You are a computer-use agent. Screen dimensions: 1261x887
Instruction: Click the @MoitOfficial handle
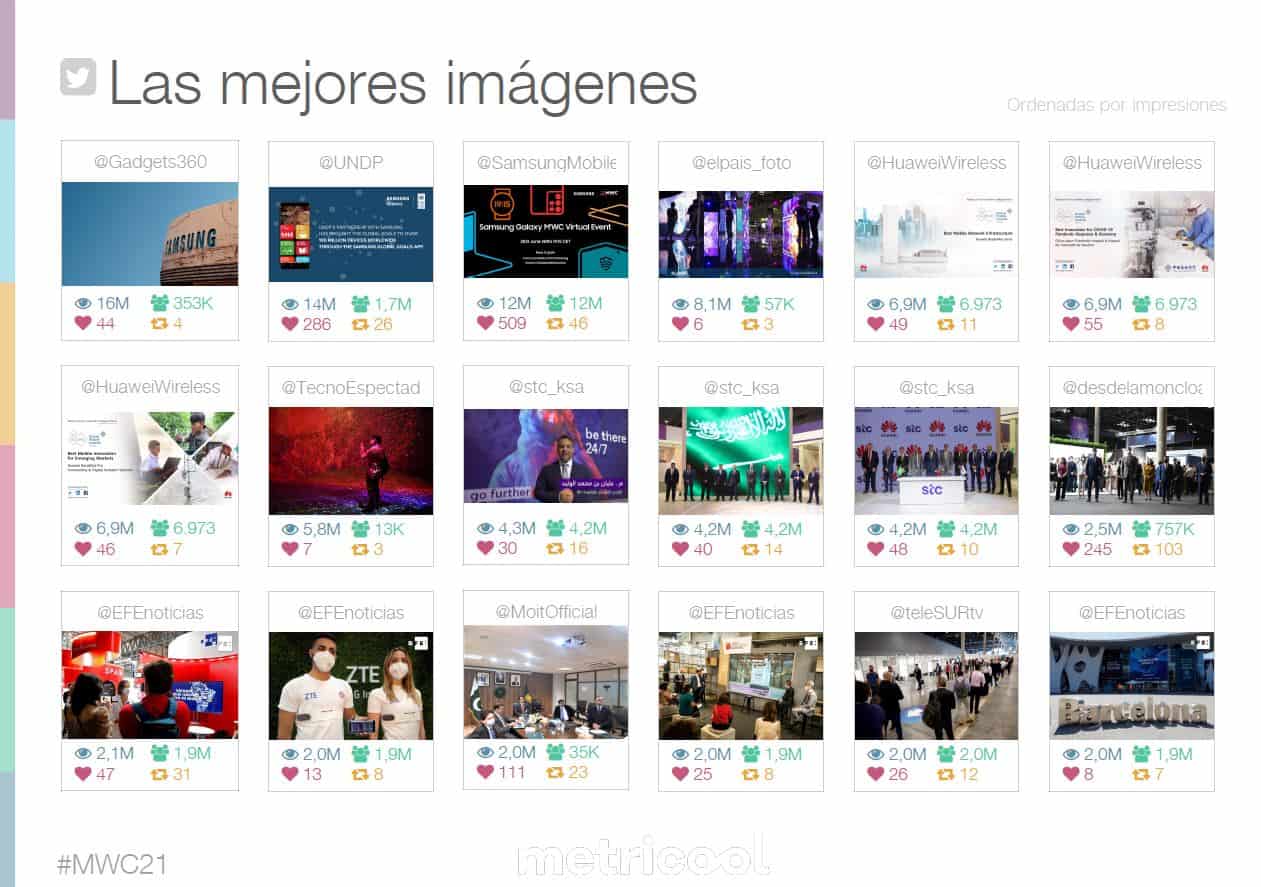(x=546, y=611)
